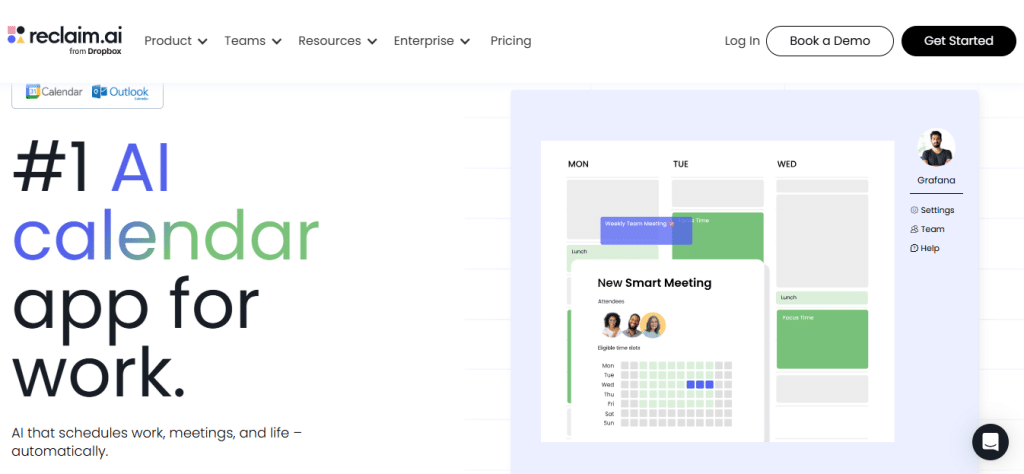This screenshot has height=474, width=1024.
Task: Click the Settings gear icon in the illustration
Action: 914,210
